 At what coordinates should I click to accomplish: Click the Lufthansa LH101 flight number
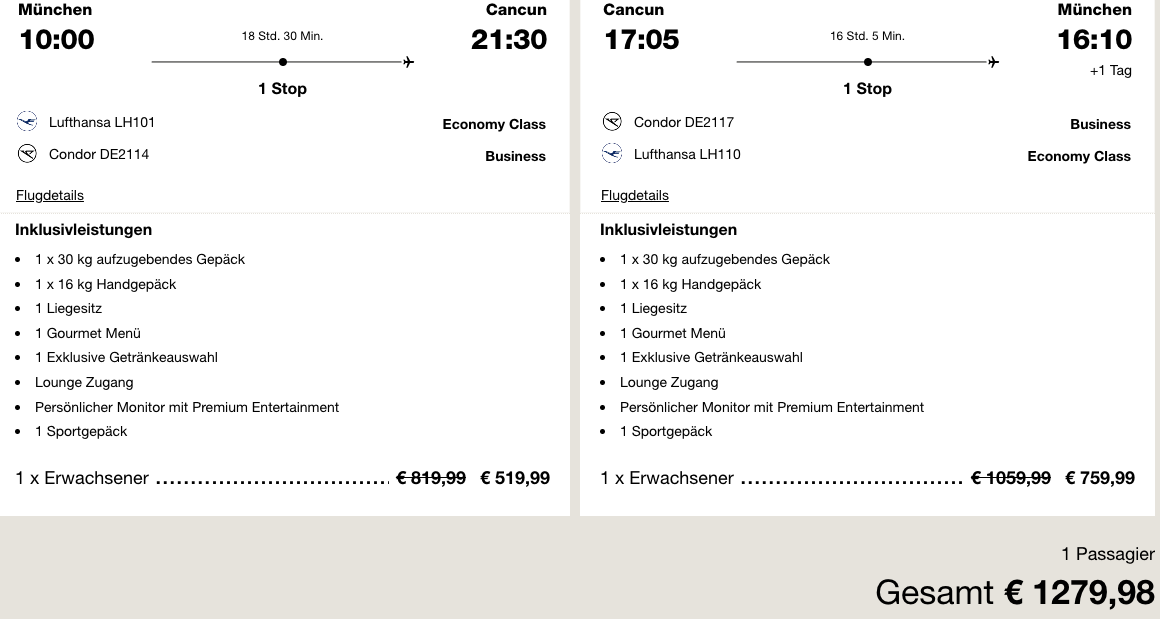102,122
